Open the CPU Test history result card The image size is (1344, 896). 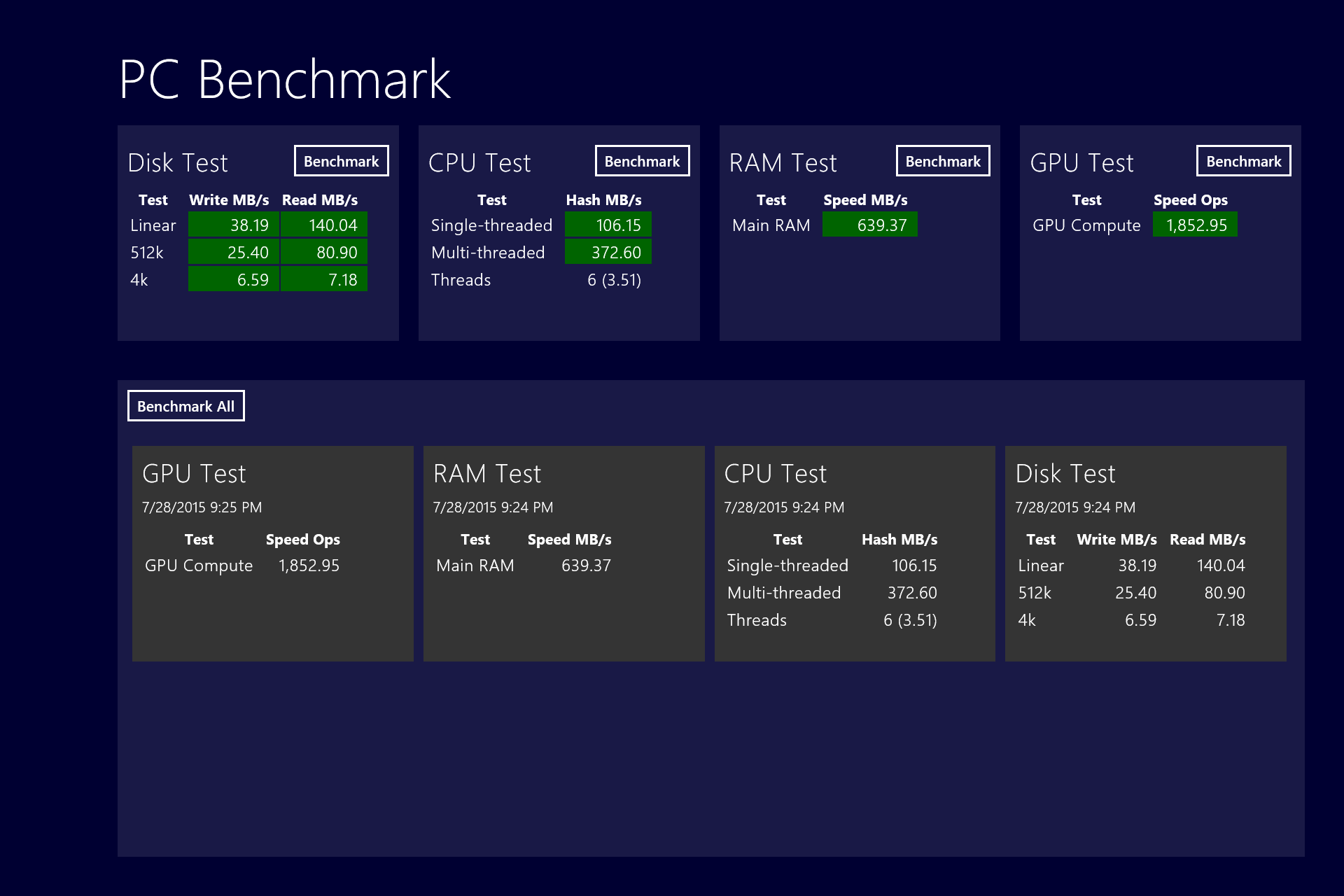pyautogui.click(x=854, y=553)
